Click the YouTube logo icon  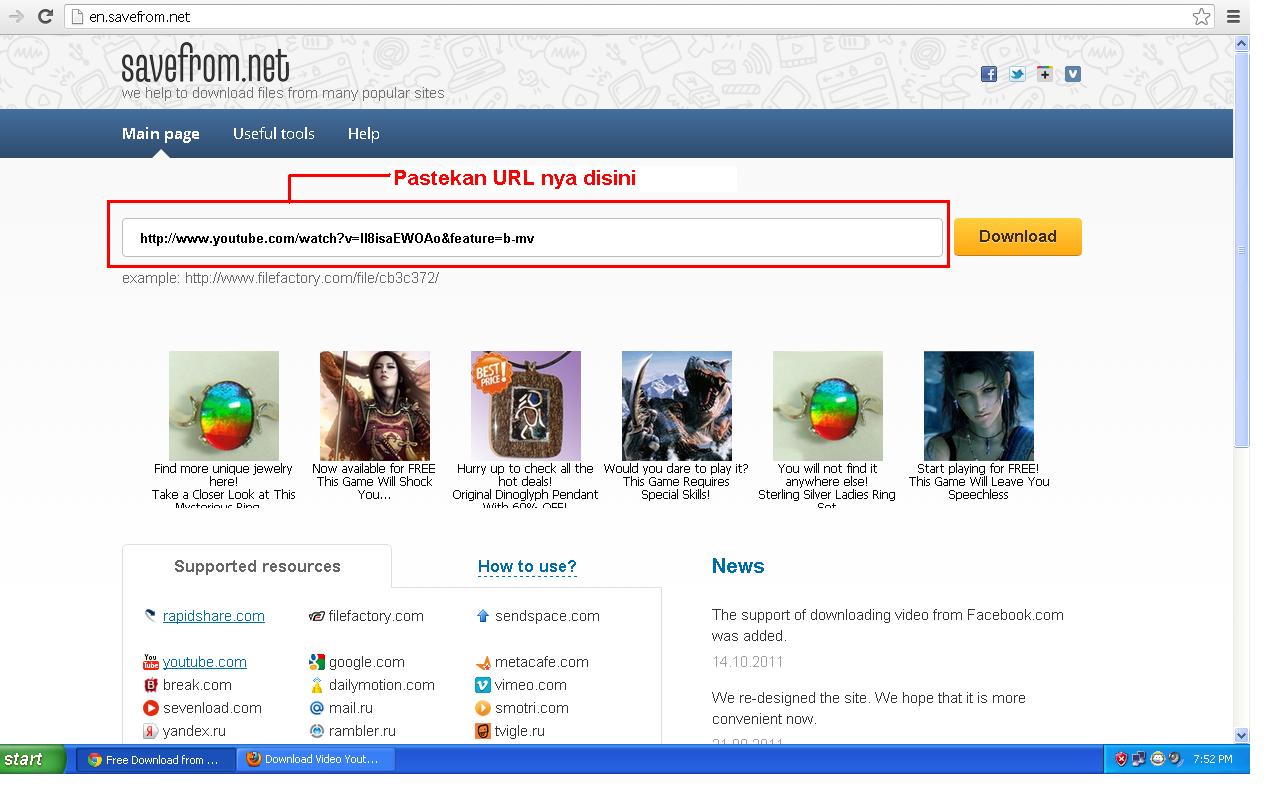[151, 662]
